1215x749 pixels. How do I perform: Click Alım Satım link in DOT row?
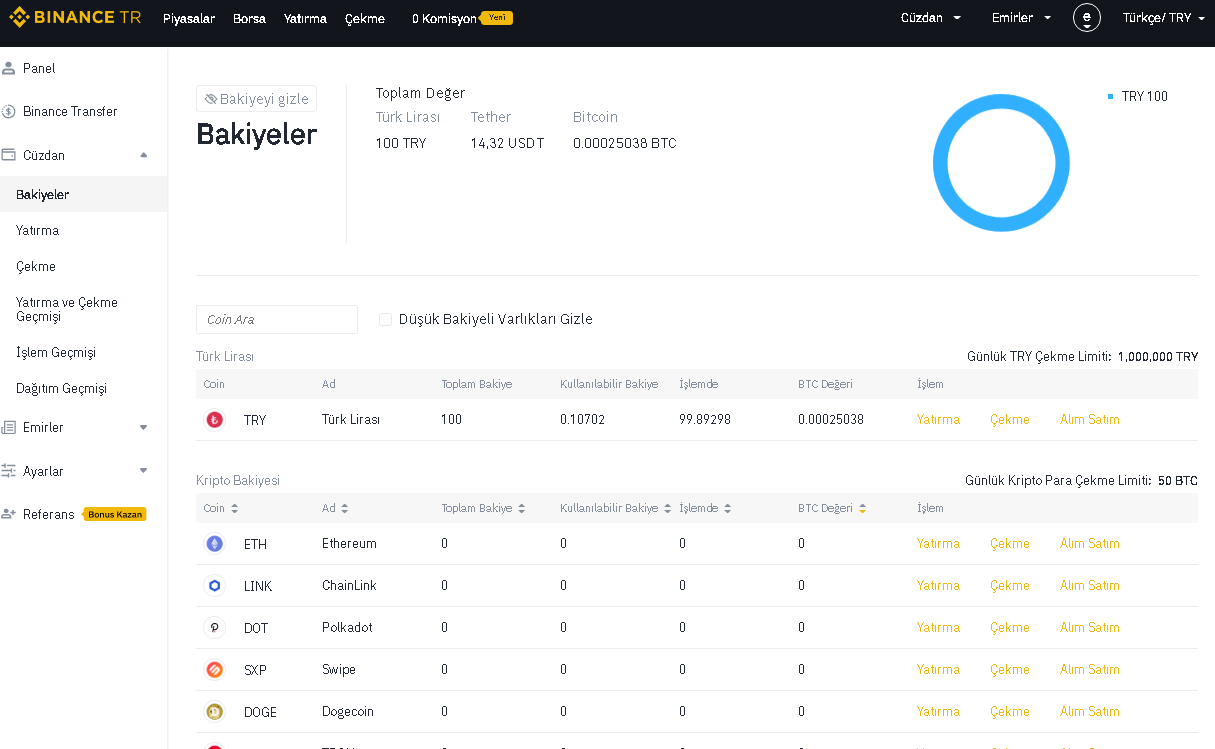(1090, 628)
